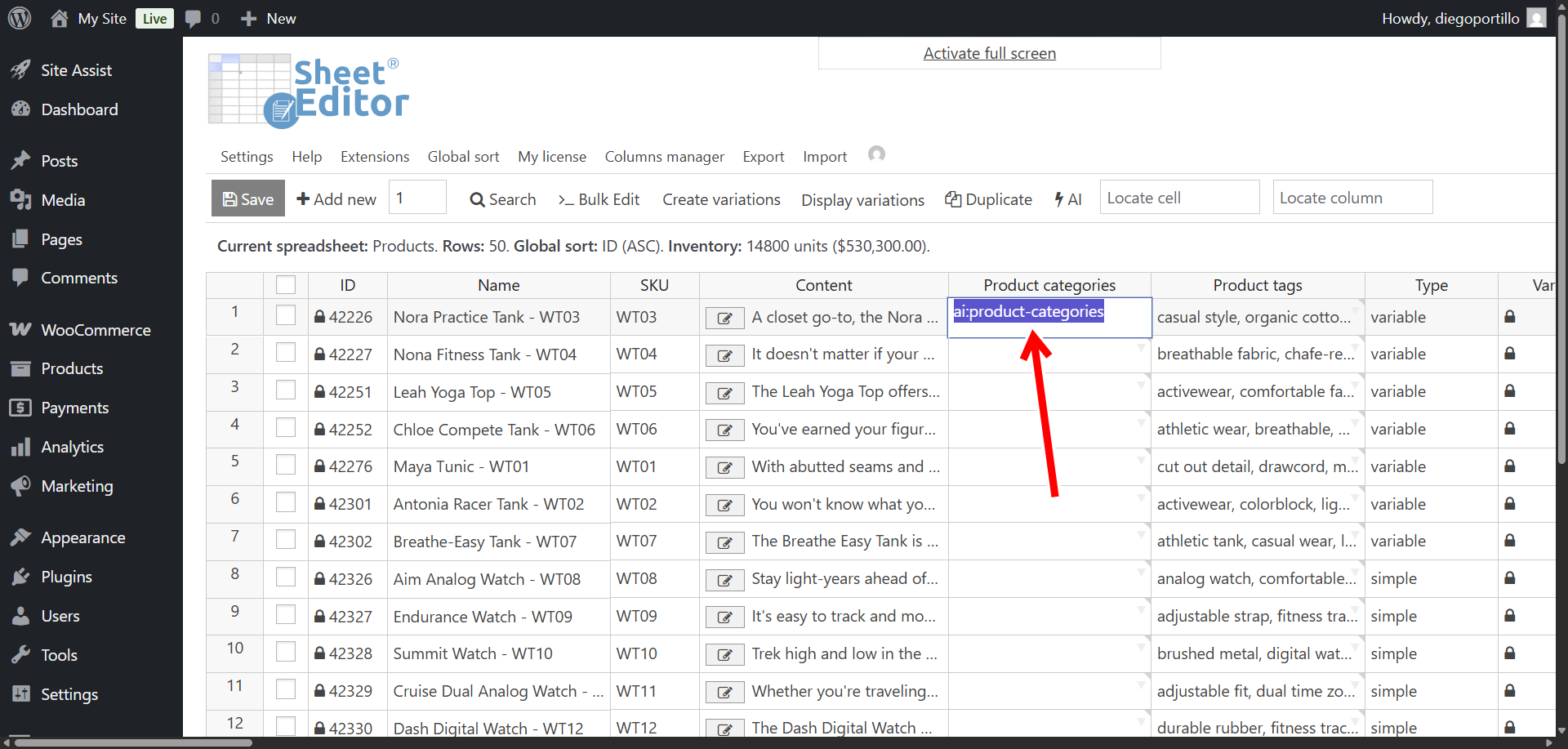Toggle the select-all rows checkbox

pos(286,285)
